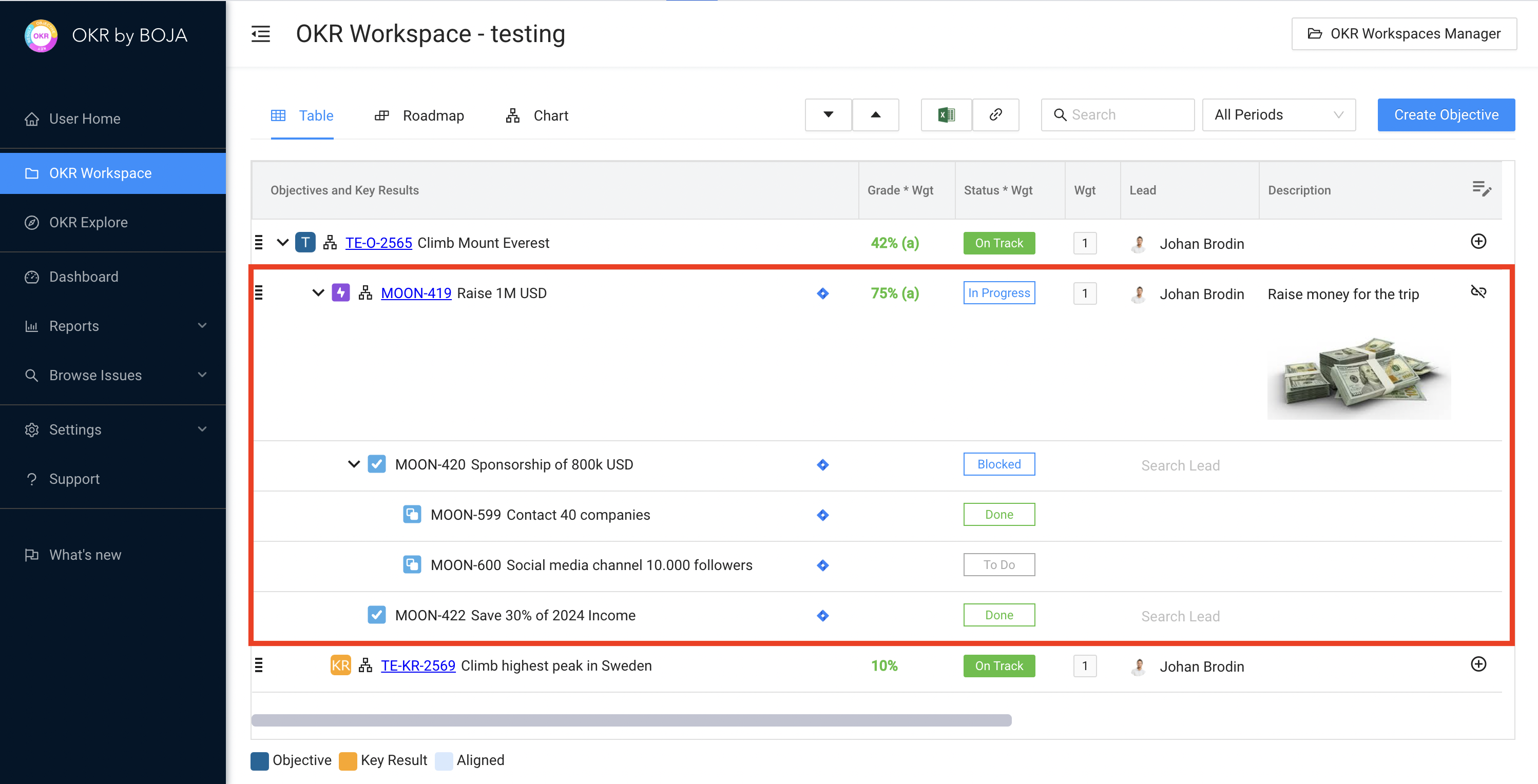1538x784 pixels.
Task: Click the Create Objective button
Action: point(1446,114)
